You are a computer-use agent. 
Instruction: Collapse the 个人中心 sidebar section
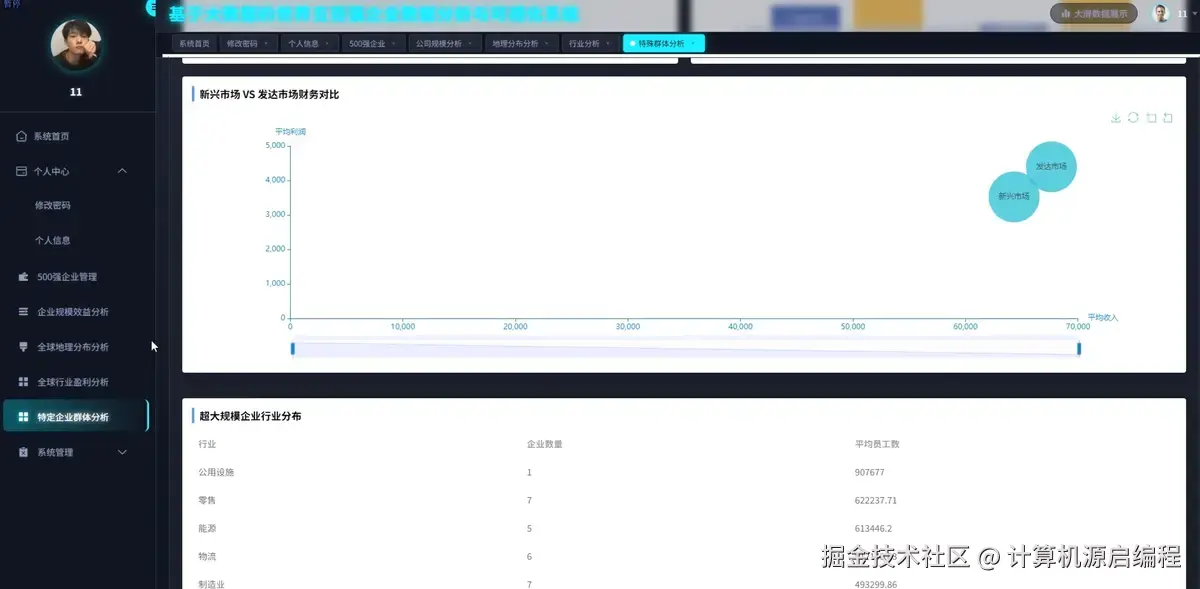pyautogui.click(x=123, y=171)
